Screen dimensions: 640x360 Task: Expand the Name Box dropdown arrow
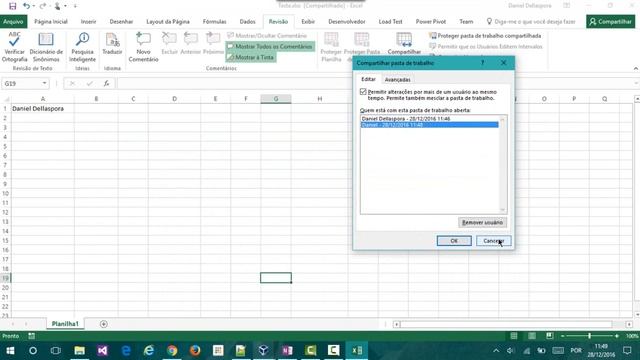click(x=44, y=83)
